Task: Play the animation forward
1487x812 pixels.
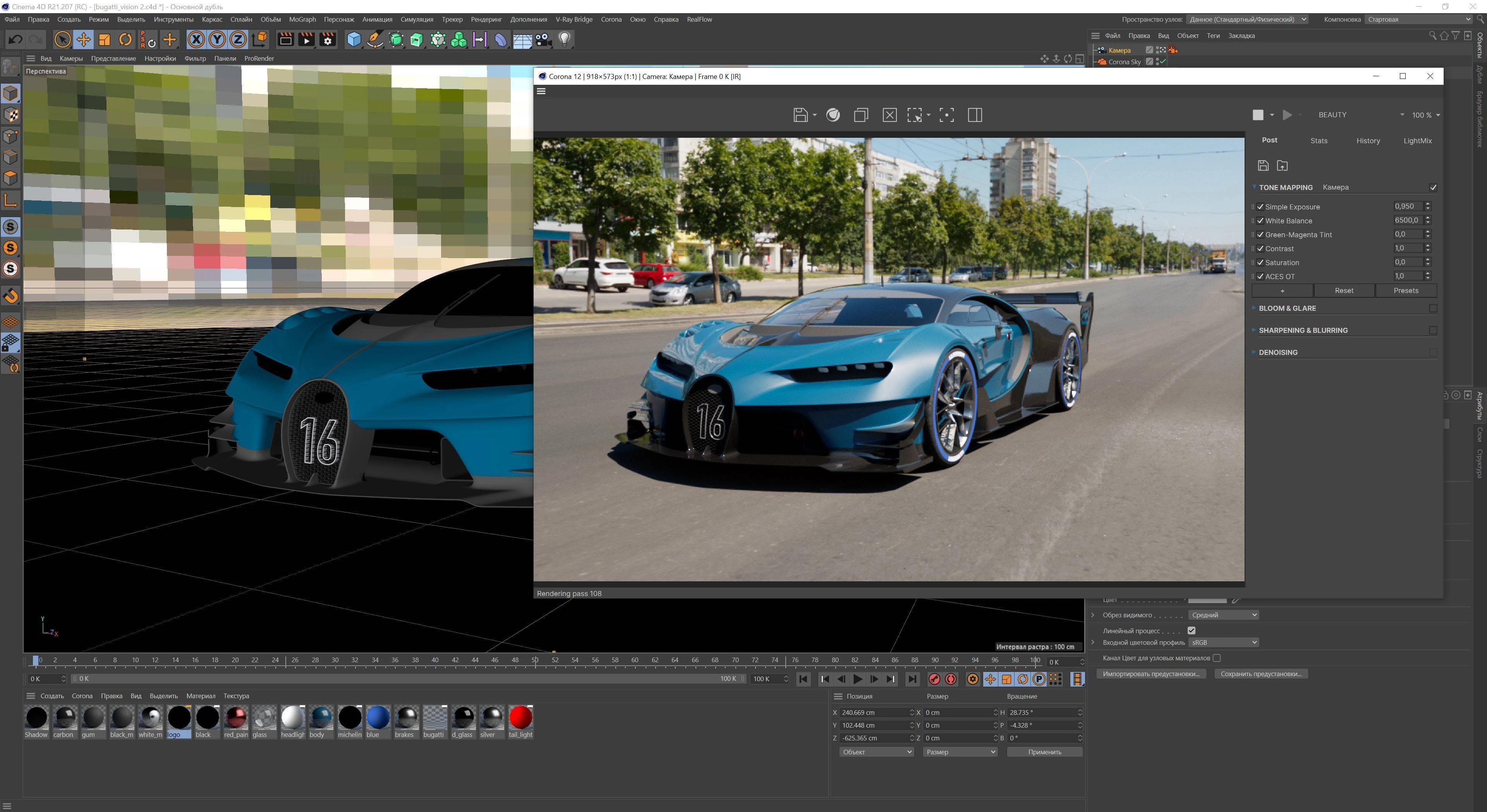Action: click(858, 679)
